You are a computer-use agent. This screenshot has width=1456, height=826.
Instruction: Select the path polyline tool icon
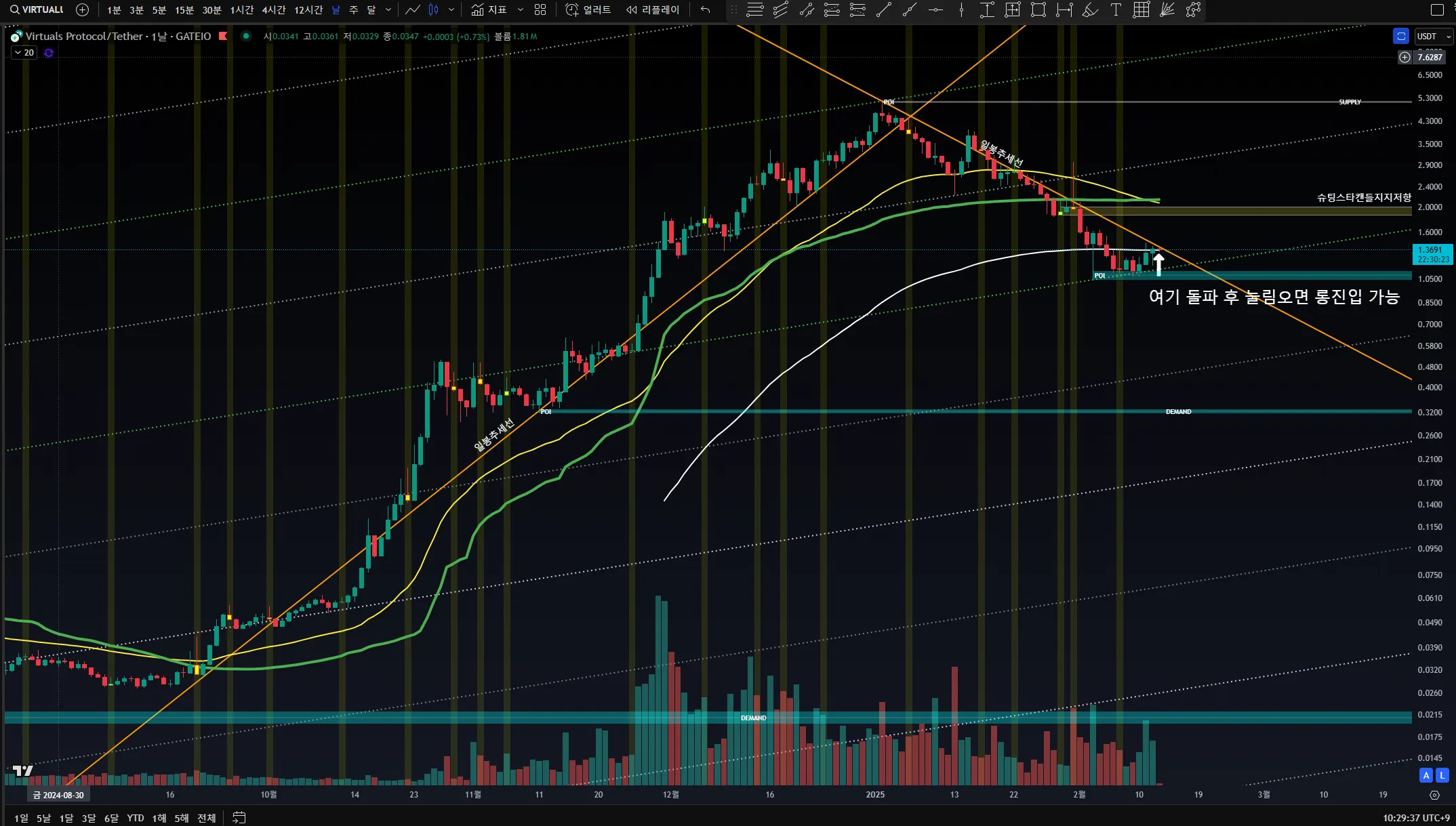click(1193, 9)
